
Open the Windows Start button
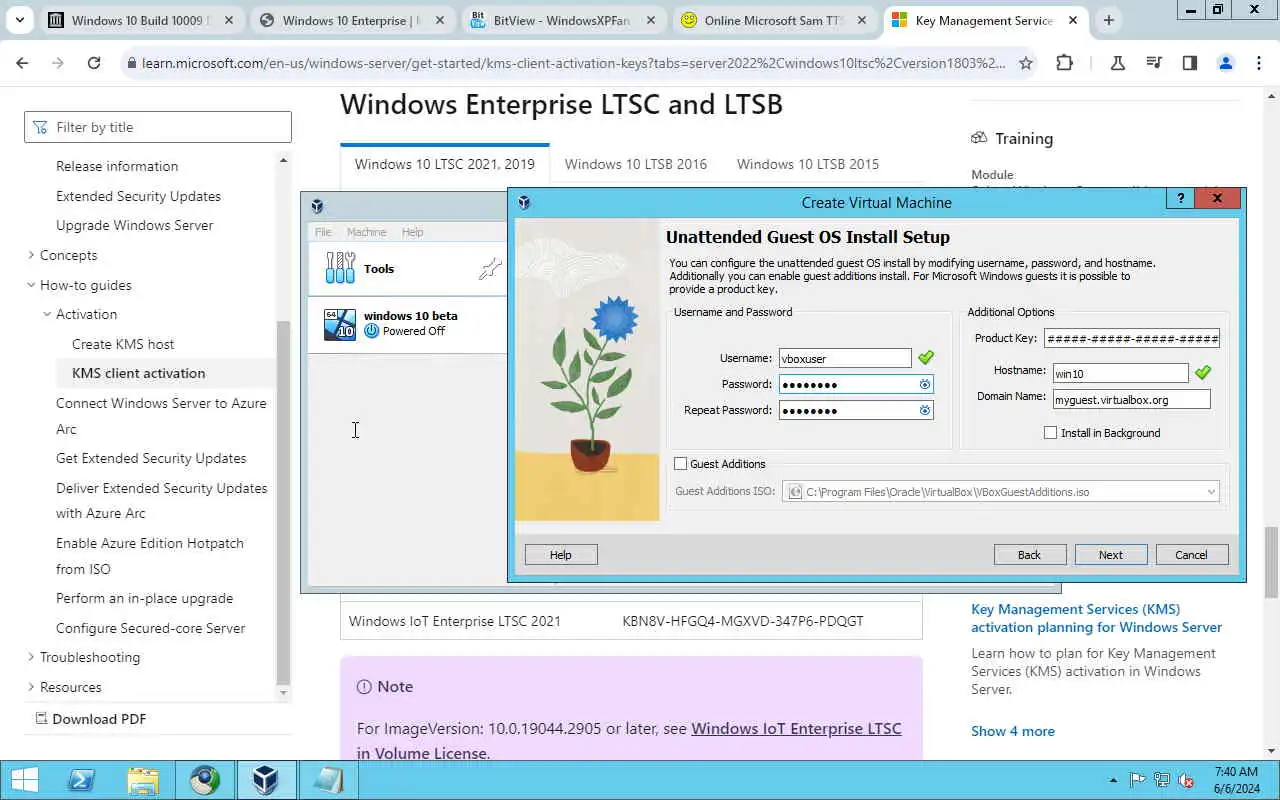coord(24,780)
